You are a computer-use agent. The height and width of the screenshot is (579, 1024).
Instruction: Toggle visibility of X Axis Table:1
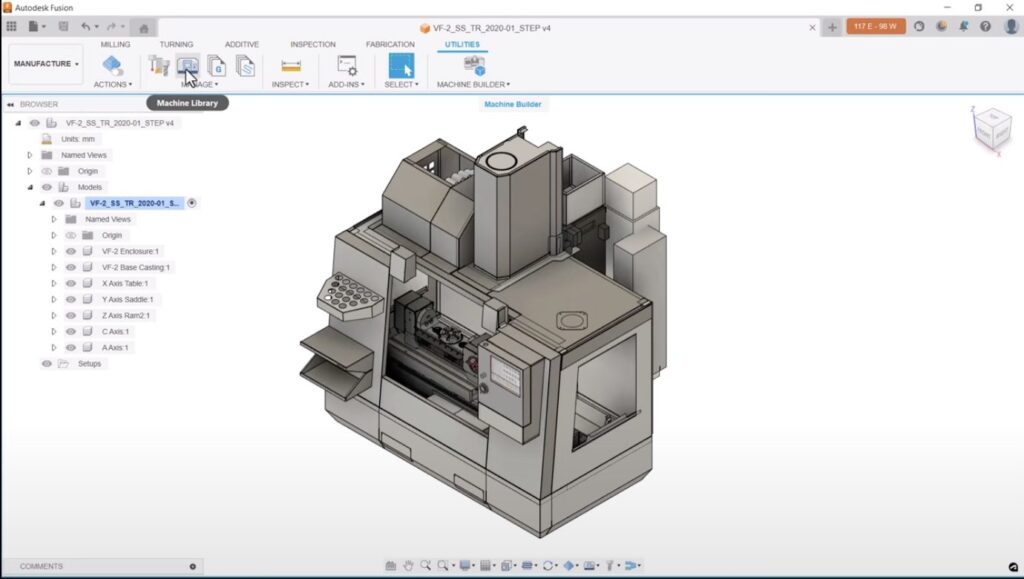(x=71, y=283)
